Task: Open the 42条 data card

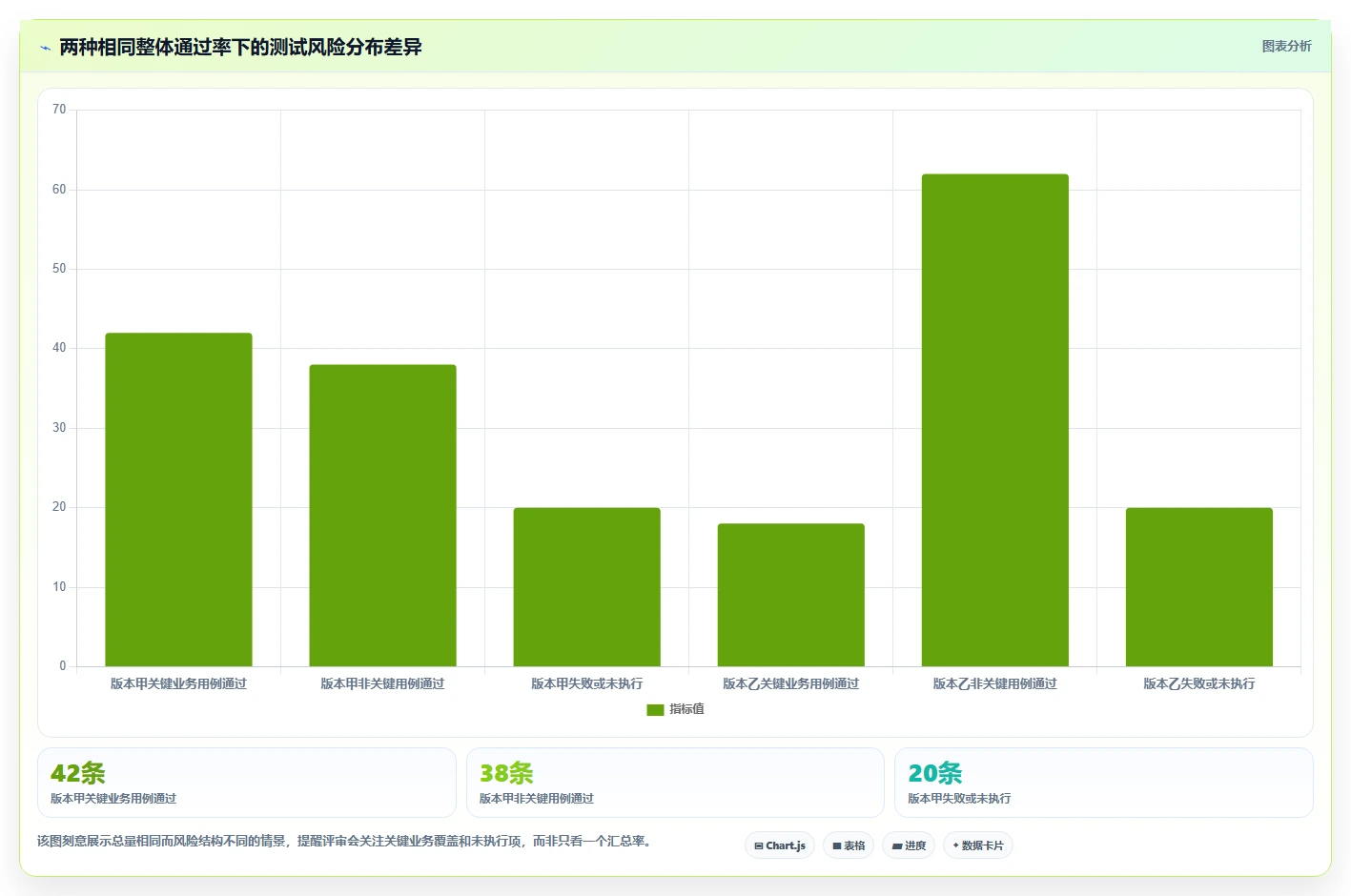Action: pyautogui.click(x=247, y=783)
